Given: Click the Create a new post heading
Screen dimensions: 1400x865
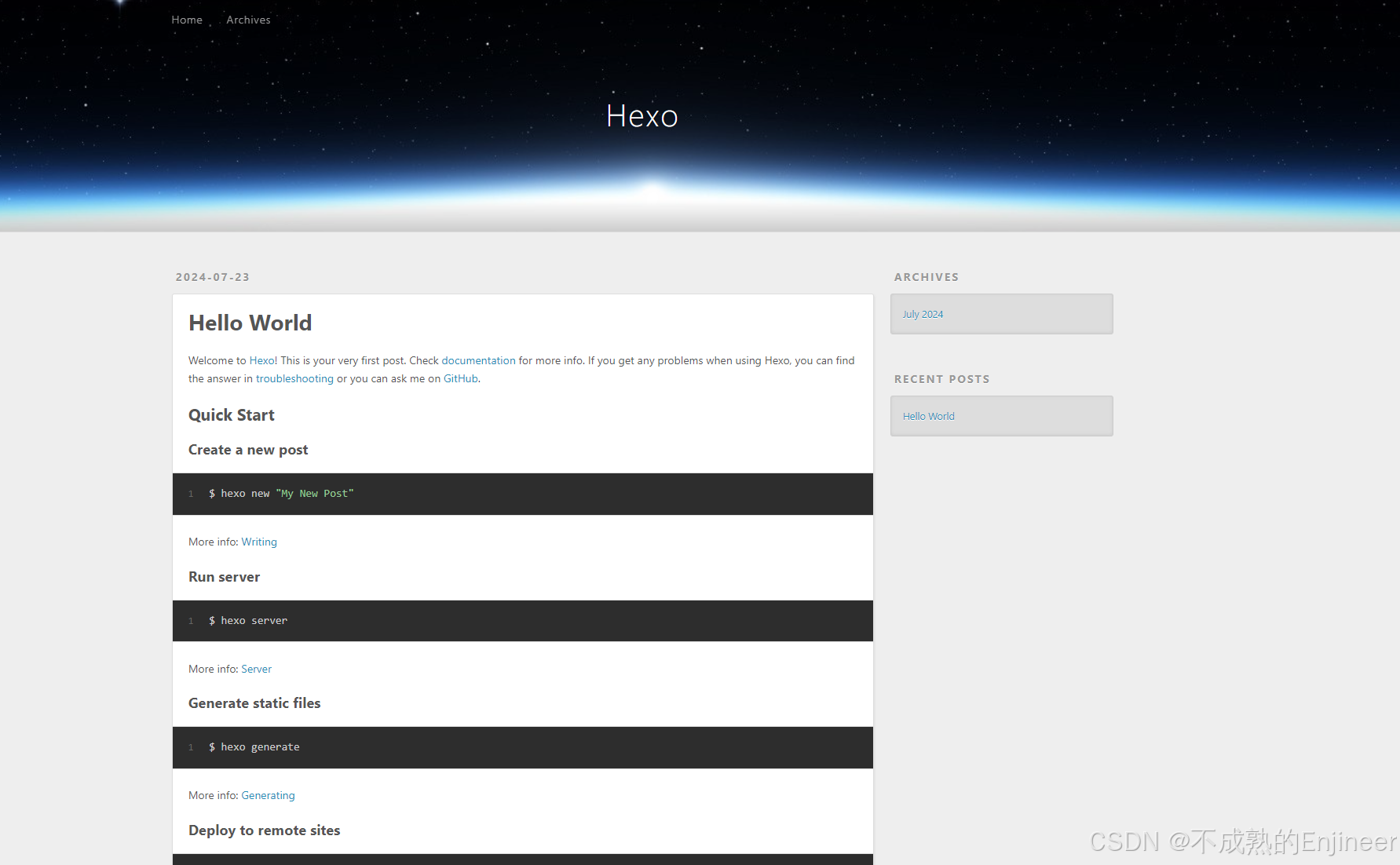Looking at the screenshot, I should click(248, 450).
